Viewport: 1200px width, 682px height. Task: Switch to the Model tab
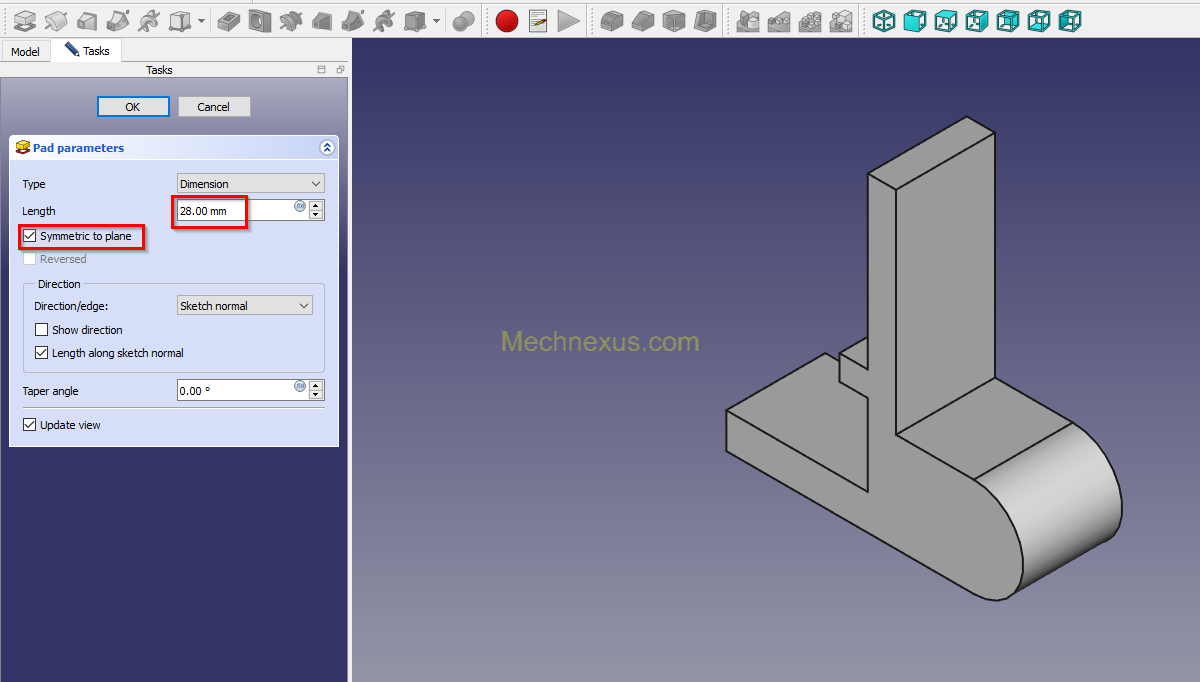(x=25, y=51)
